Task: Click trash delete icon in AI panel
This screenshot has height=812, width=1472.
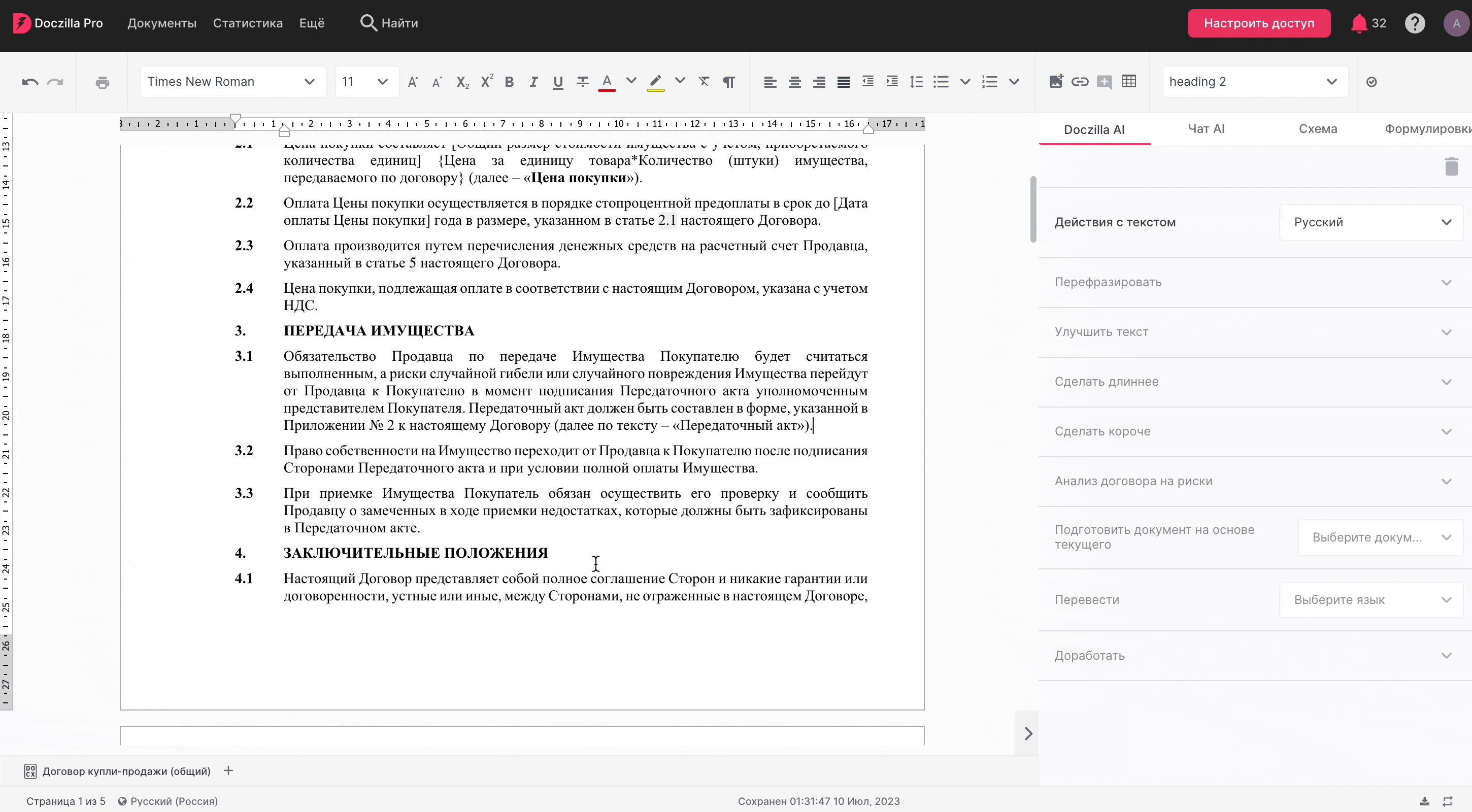Action: click(1451, 166)
